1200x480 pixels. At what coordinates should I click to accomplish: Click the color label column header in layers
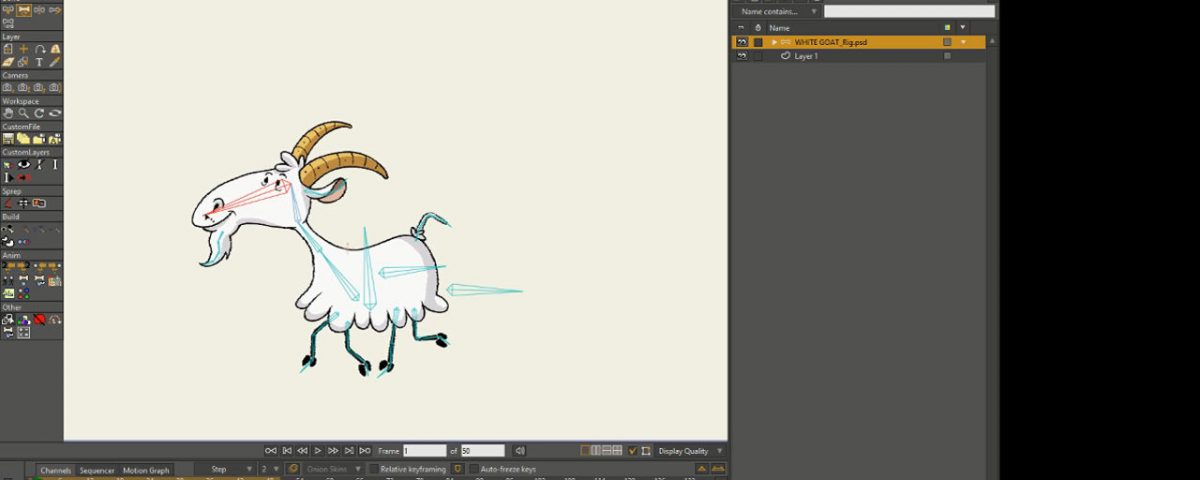947,27
